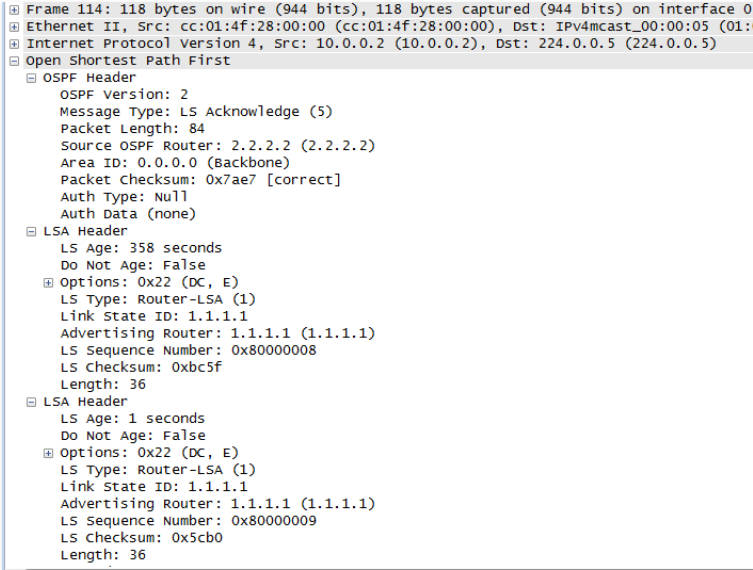Collapse the second LSA Header subtree
This screenshot has width=753, height=570.
31,402
